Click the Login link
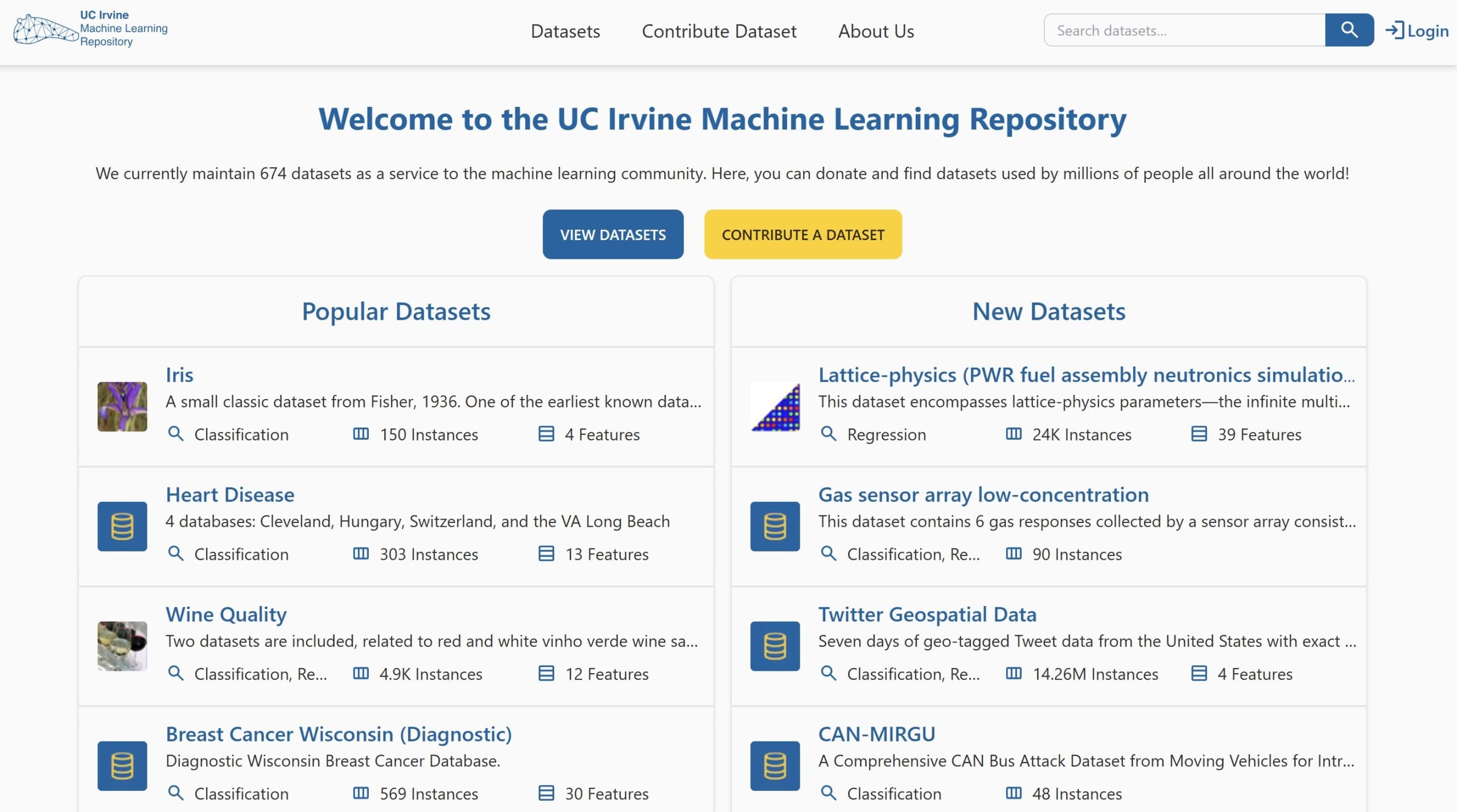The width and height of the screenshot is (1457, 812). (x=1417, y=30)
